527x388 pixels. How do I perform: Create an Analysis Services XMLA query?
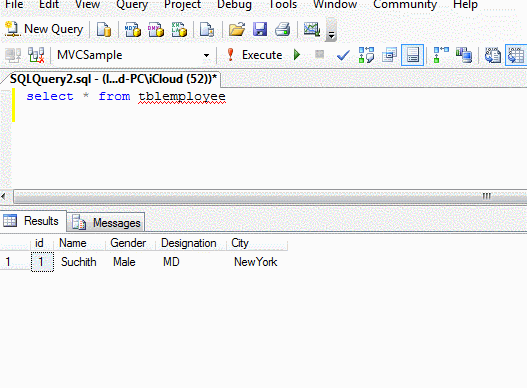(179, 29)
